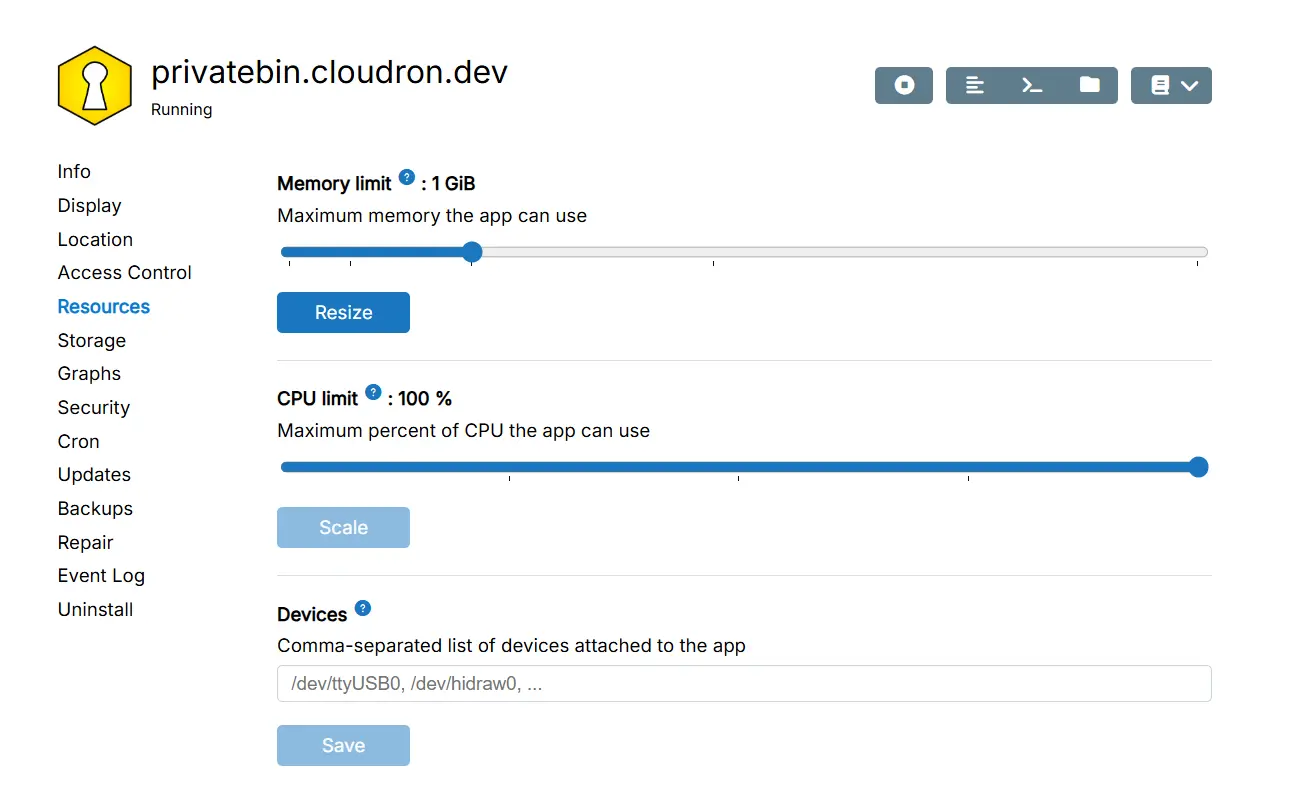
Task: Click the Memory limit slider handle
Action: (472, 252)
